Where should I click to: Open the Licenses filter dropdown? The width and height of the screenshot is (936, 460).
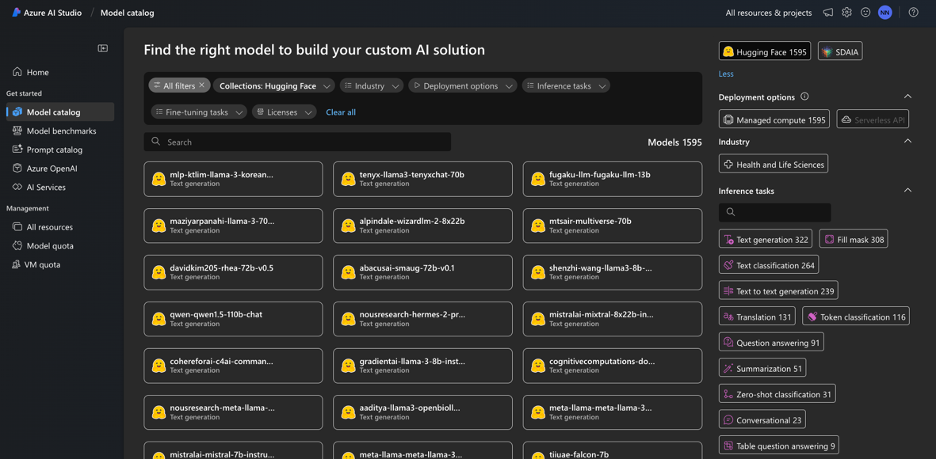[x=284, y=112]
